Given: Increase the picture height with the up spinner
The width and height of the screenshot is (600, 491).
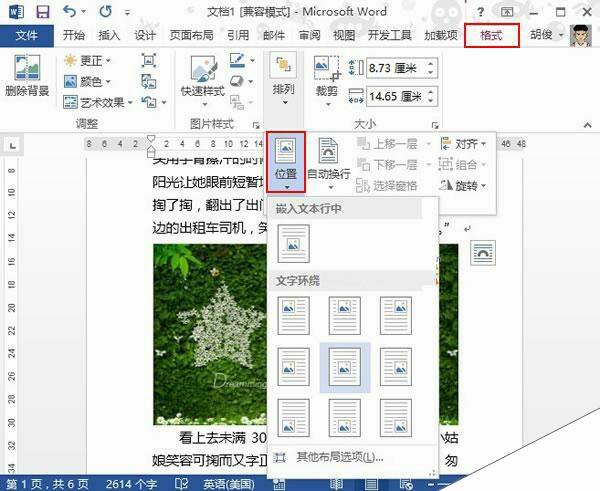Looking at the screenshot, I should (x=431, y=64).
